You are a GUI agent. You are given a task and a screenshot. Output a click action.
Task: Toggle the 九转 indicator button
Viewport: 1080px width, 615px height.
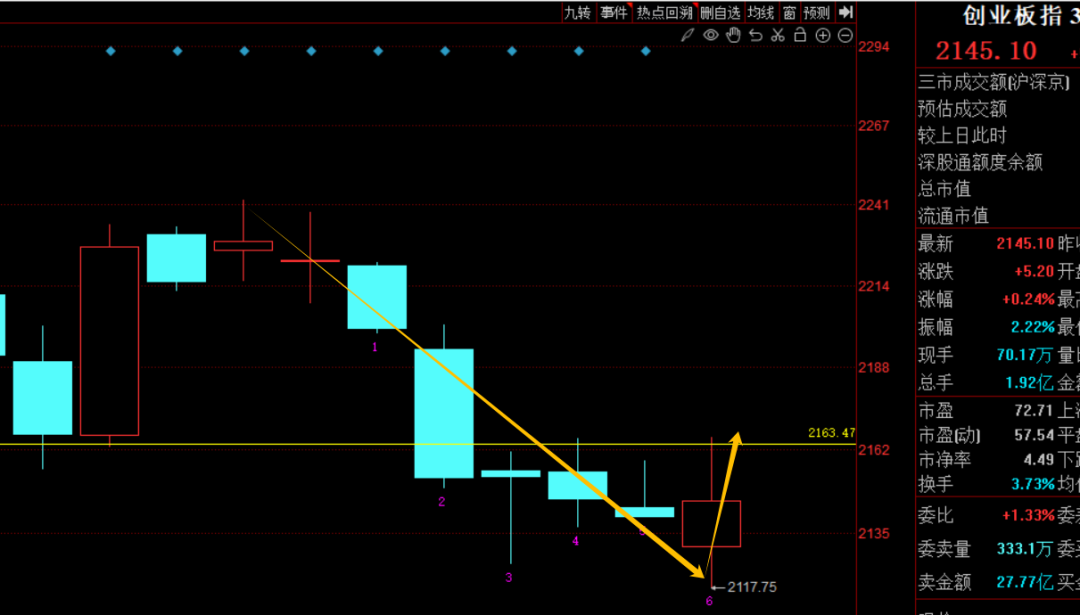pos(577,12)
